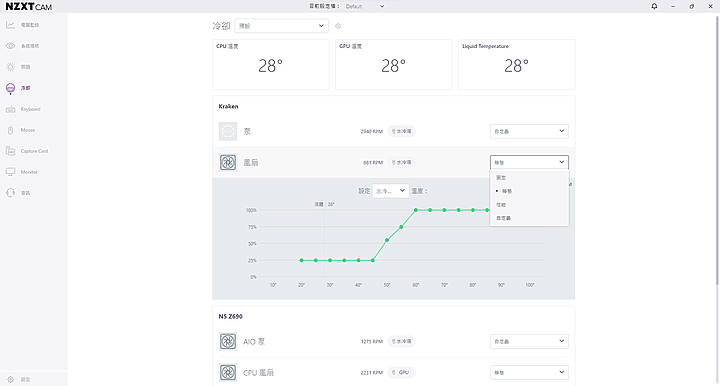Open the active profile Default dropdown

pos(365,6)
